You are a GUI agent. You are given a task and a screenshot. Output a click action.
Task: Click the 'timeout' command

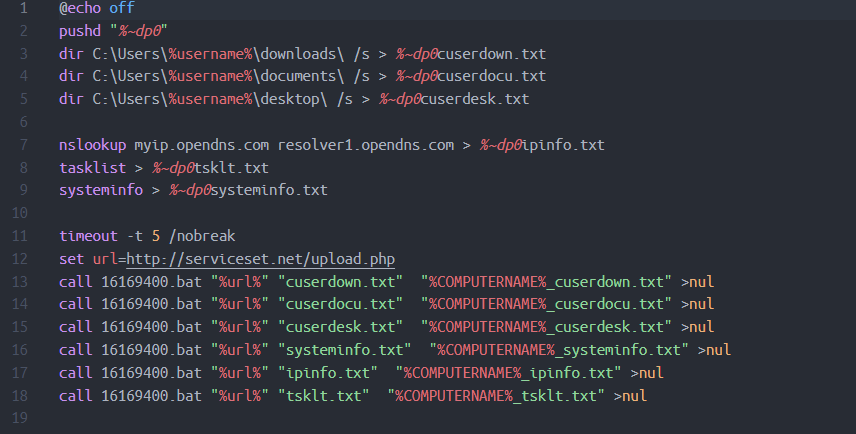pyautogui.click(x=88, y=236)
